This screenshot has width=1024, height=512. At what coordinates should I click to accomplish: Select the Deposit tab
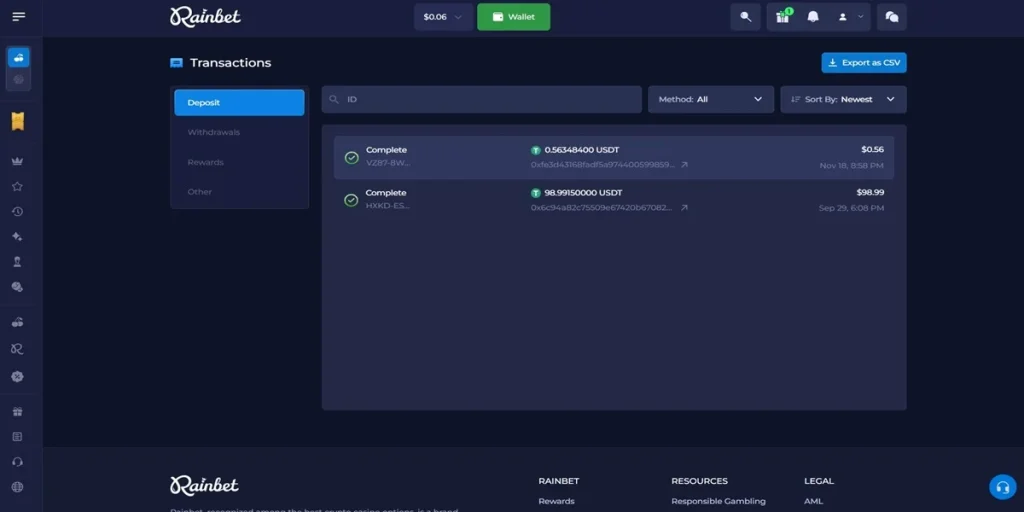click(x=239, y=103)
